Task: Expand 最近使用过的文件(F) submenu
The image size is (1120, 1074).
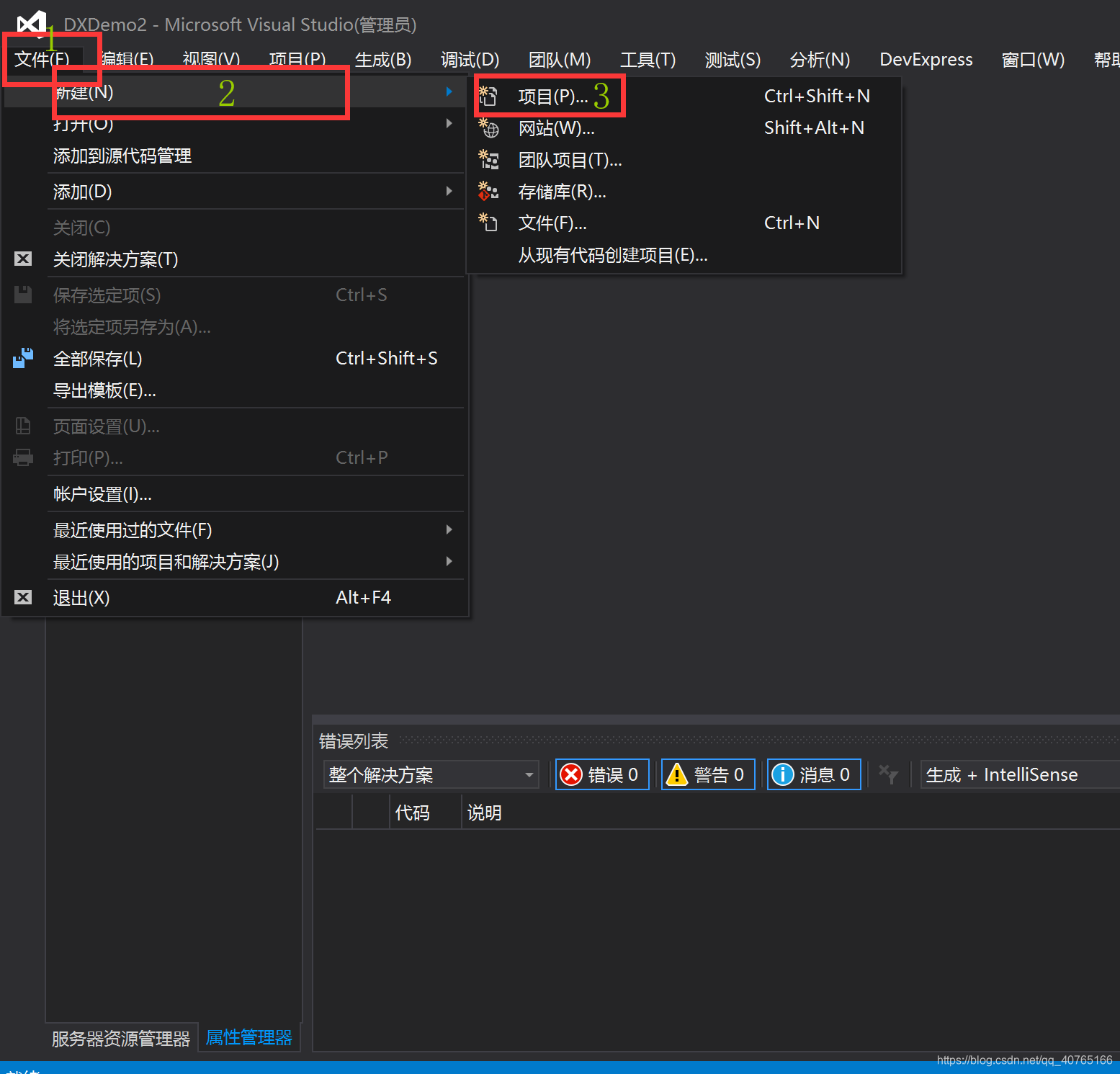Action: (x=235, y=529)
